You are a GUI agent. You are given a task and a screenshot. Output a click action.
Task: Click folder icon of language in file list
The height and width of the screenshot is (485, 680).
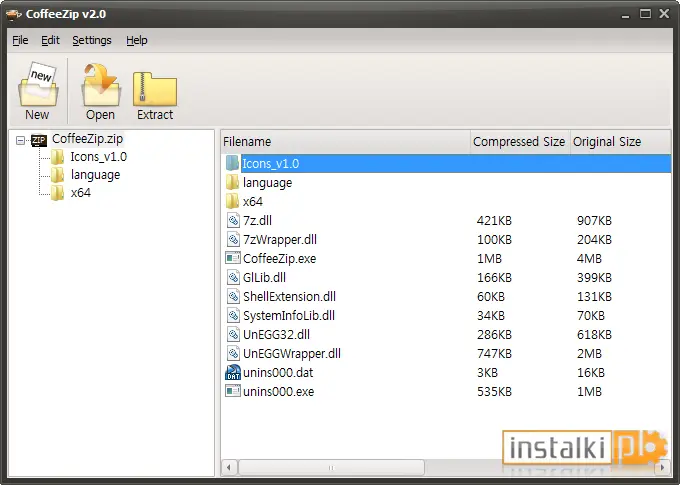click(232, 182)
